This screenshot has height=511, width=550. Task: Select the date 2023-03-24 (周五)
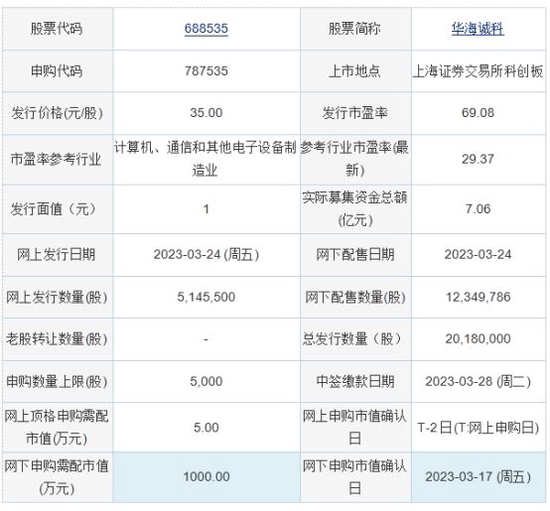pos(206,255)
